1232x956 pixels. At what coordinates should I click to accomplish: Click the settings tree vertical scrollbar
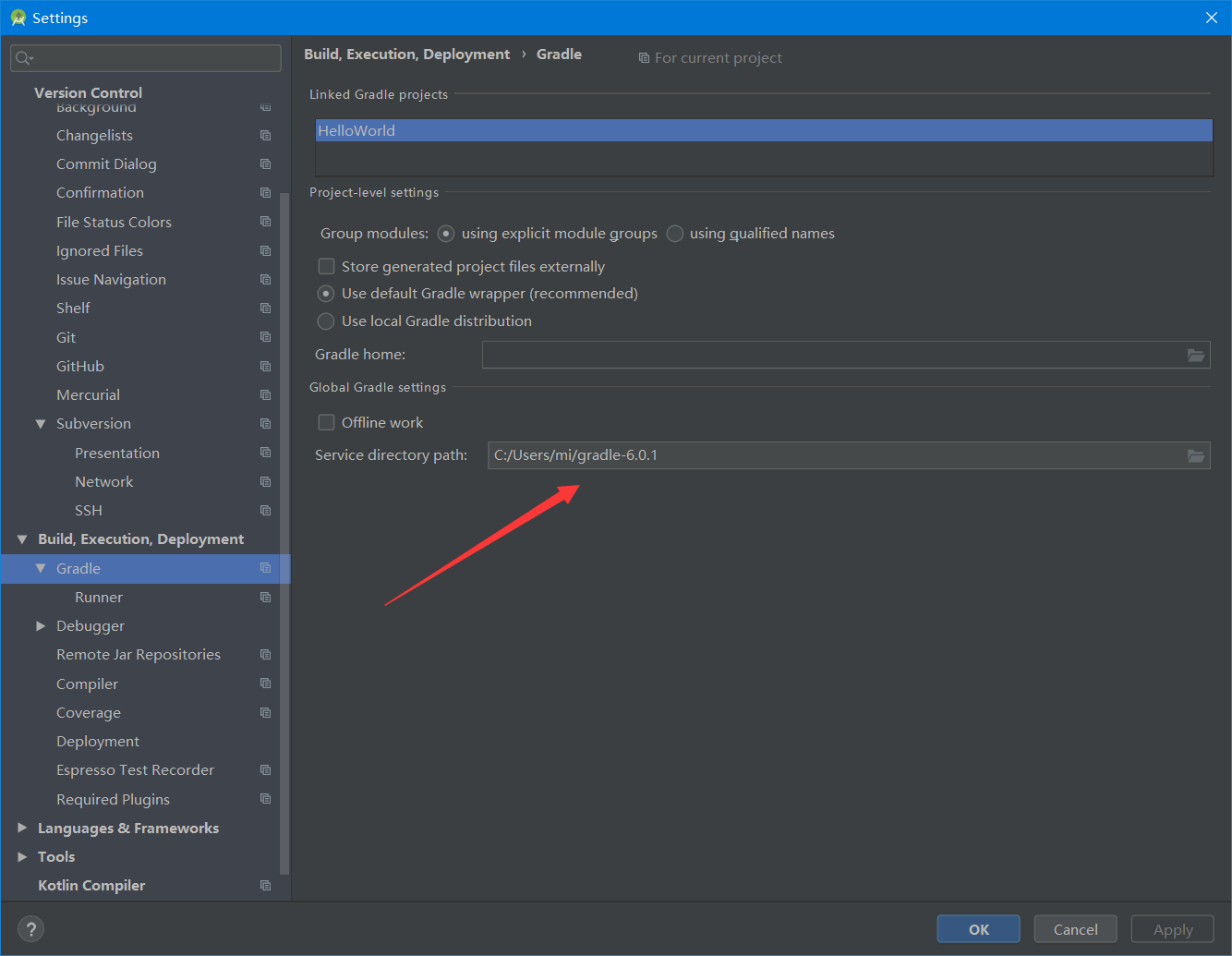point(284,533)
